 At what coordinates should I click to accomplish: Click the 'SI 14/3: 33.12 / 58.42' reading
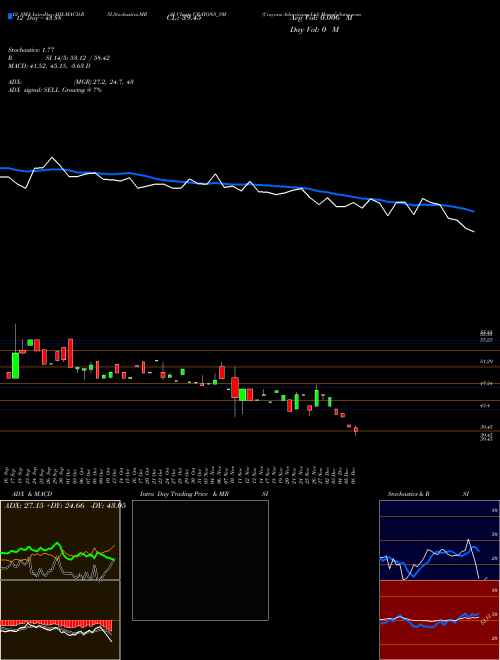tap(78, 58)
